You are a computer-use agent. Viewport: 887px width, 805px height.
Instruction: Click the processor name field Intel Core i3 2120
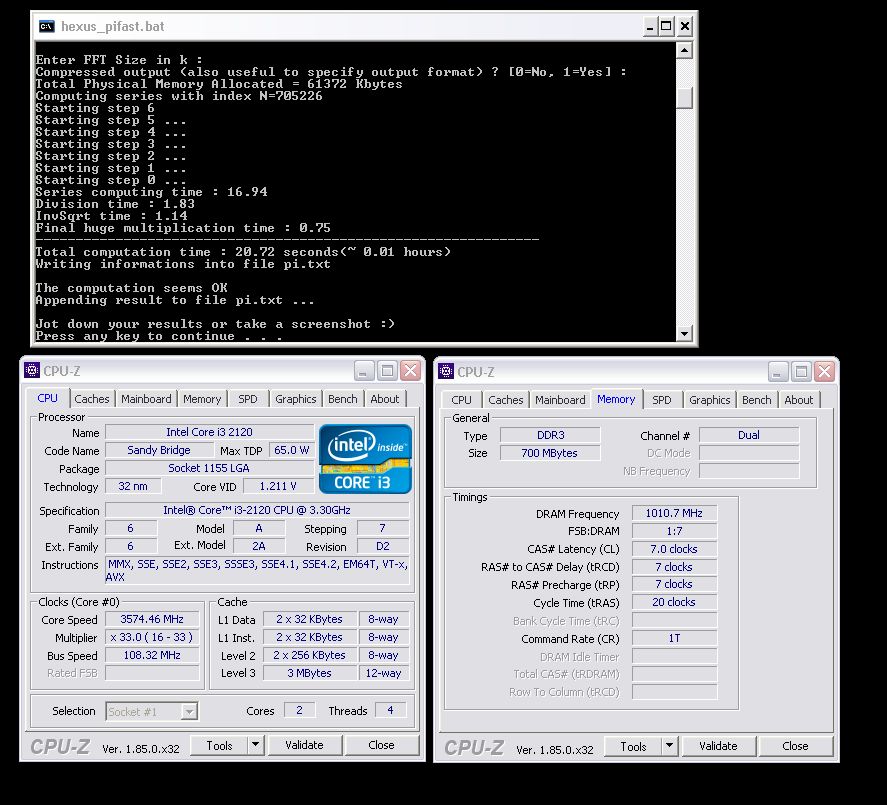[209, 432]
